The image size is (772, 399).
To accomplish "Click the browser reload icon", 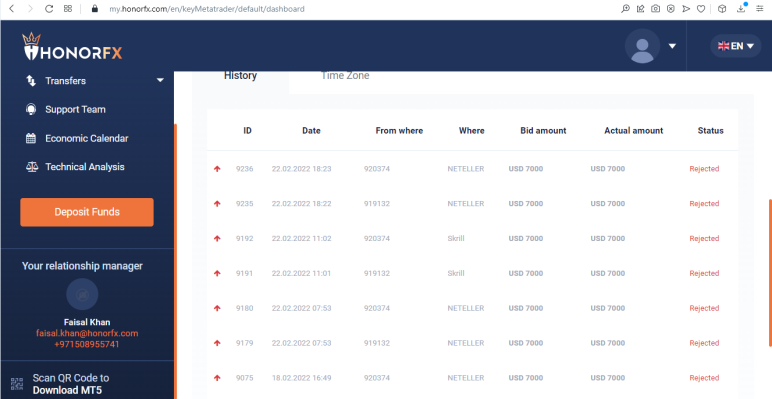I will point(49,9).
